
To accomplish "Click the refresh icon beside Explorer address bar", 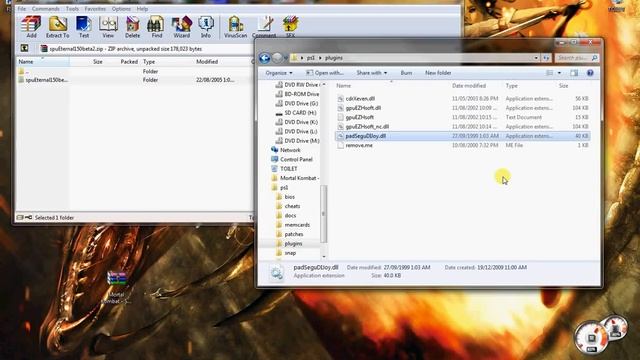I will coord(546,58).
